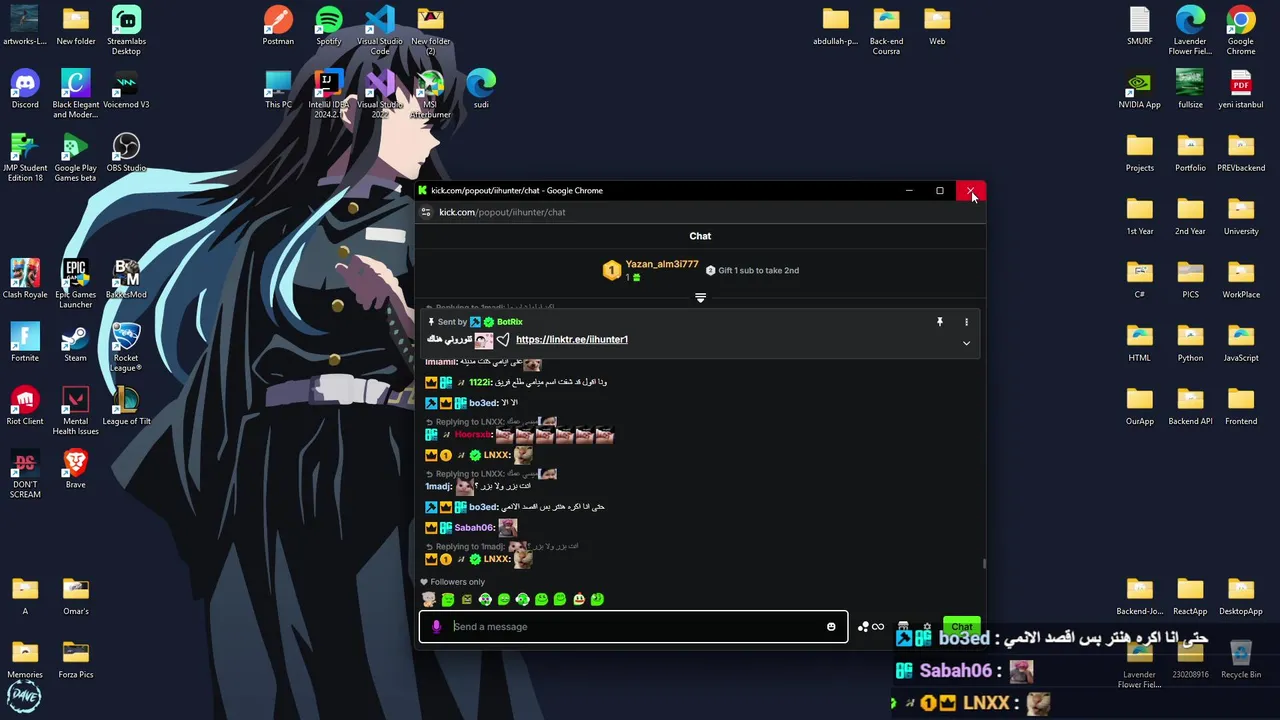The width and height of the screenshot is (1280, 720).
Task: Open the shop icon beside chat settings
Action: (x=904, y=627)
